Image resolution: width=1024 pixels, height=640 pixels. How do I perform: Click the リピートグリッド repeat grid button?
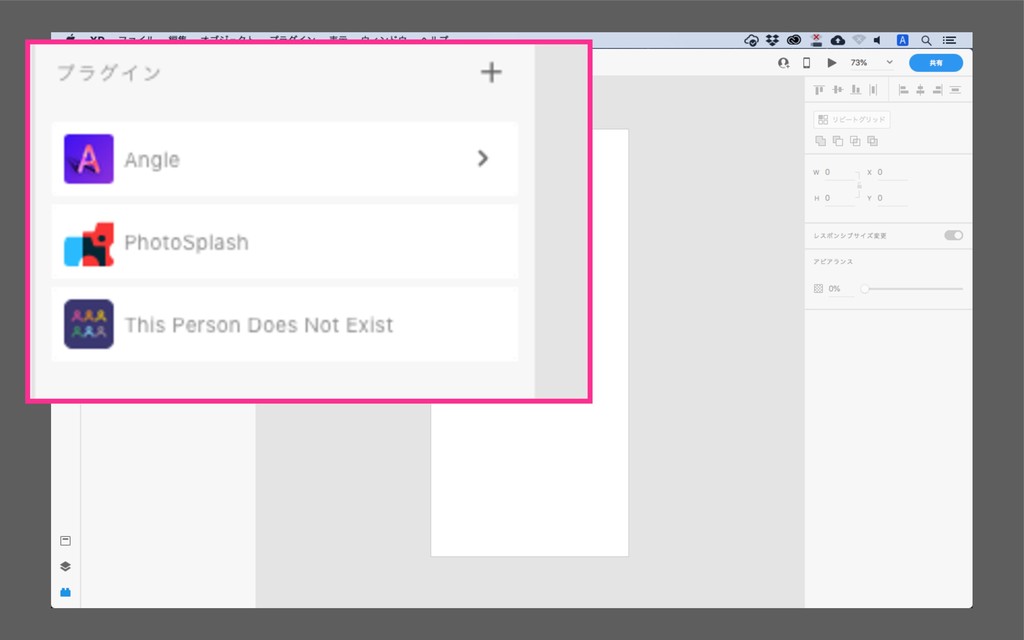point(852,120)
